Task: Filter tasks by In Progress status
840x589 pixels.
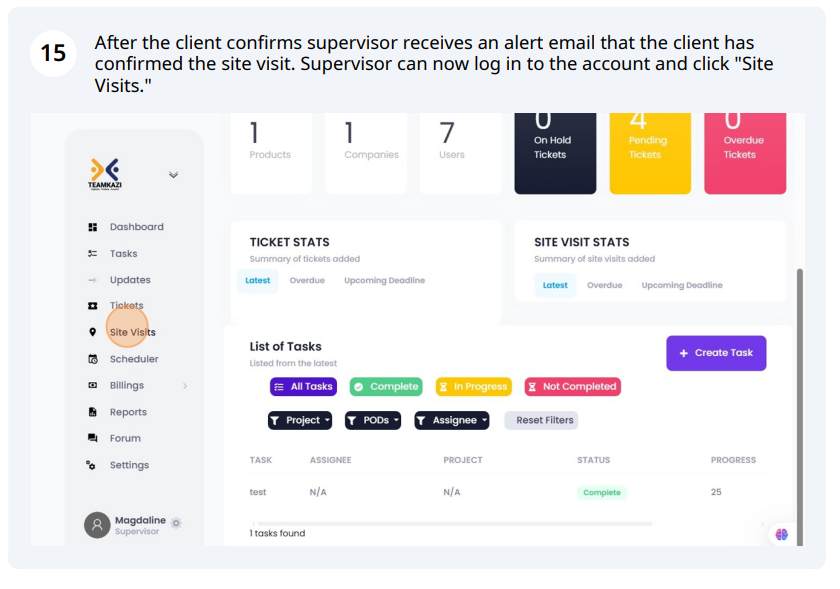Action: 474,386
